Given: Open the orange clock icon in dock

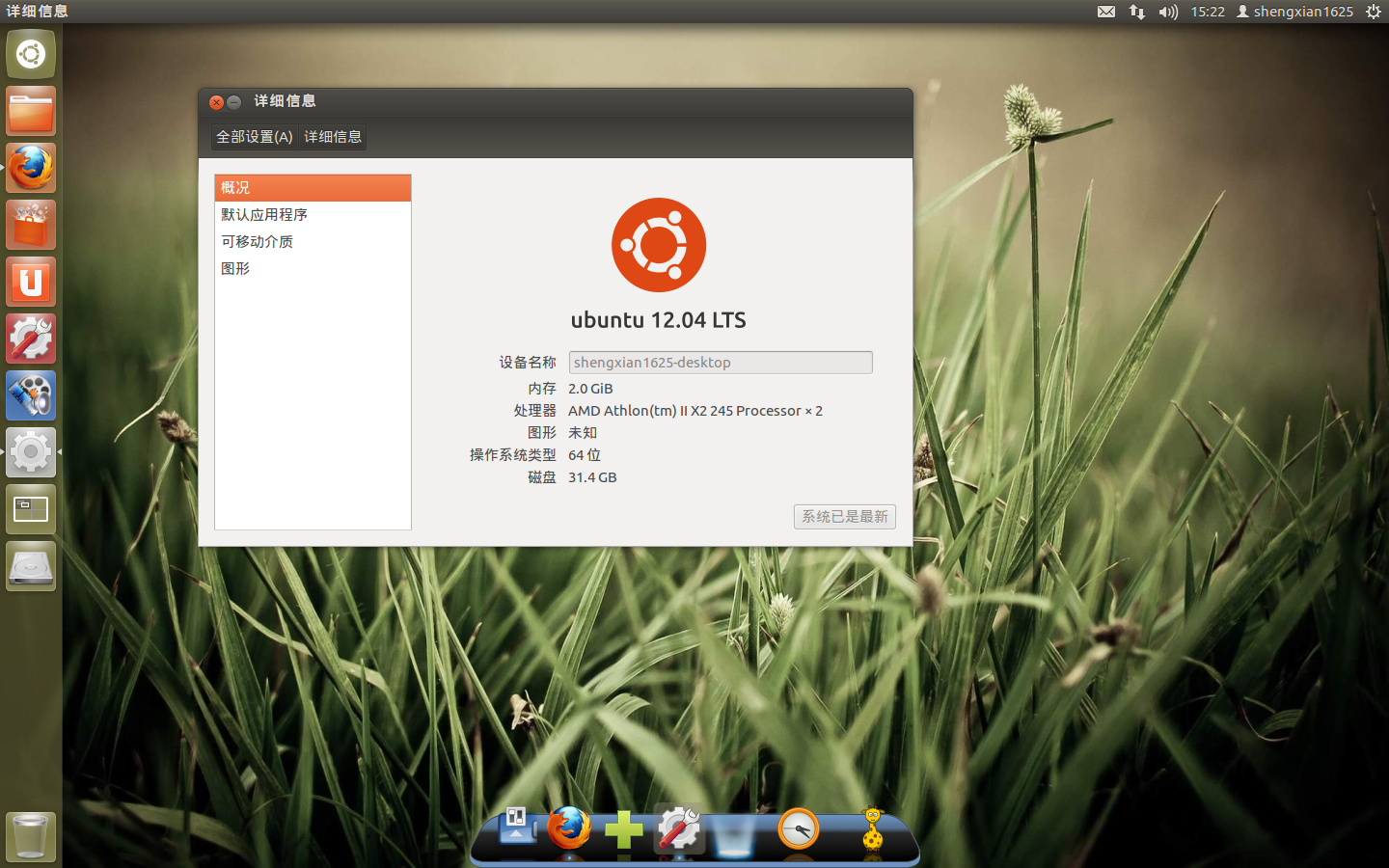Looking at the screenshot, I should pyautogui.click(x=799, y=828).
